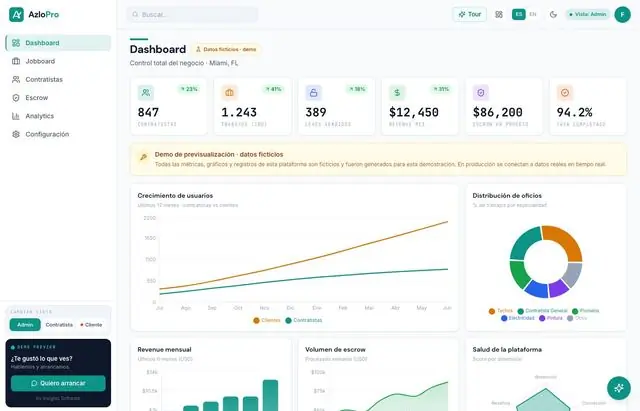Toggle the Electricidad legend entry
The height and width of the screenshot is (411, 640).
[518, 318]
